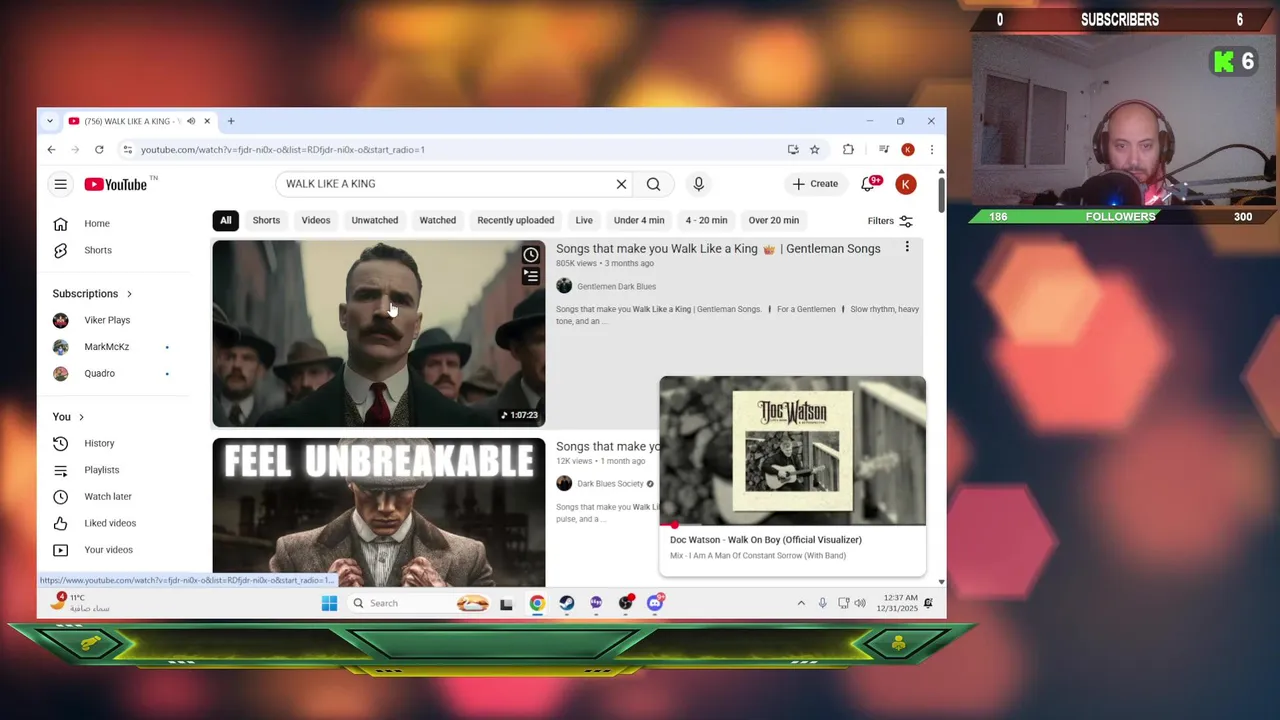Image resolution: width=1280 pixels, height=720 pixels.
Task: Show hidden system tray icons
Action: 801,603
